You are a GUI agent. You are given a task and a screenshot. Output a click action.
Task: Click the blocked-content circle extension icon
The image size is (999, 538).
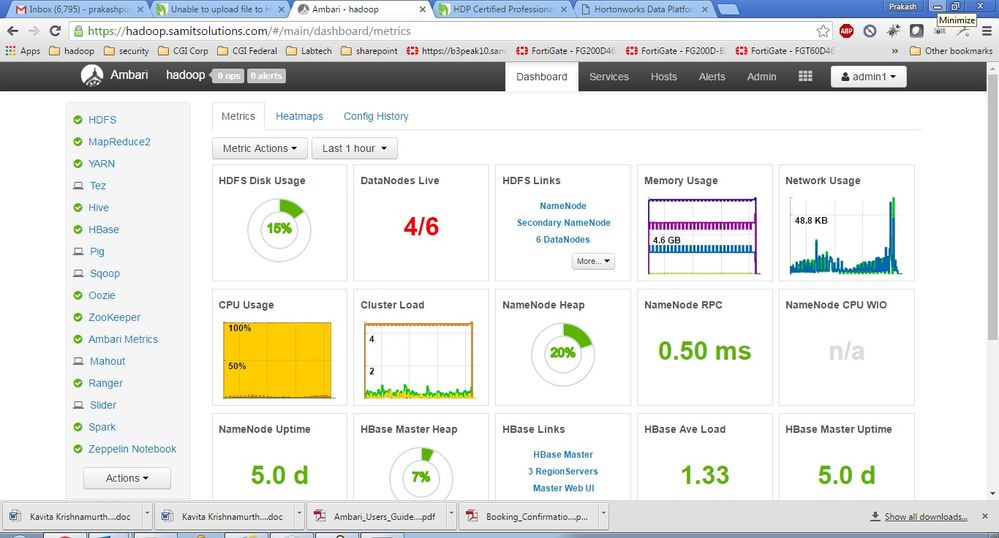870,31
